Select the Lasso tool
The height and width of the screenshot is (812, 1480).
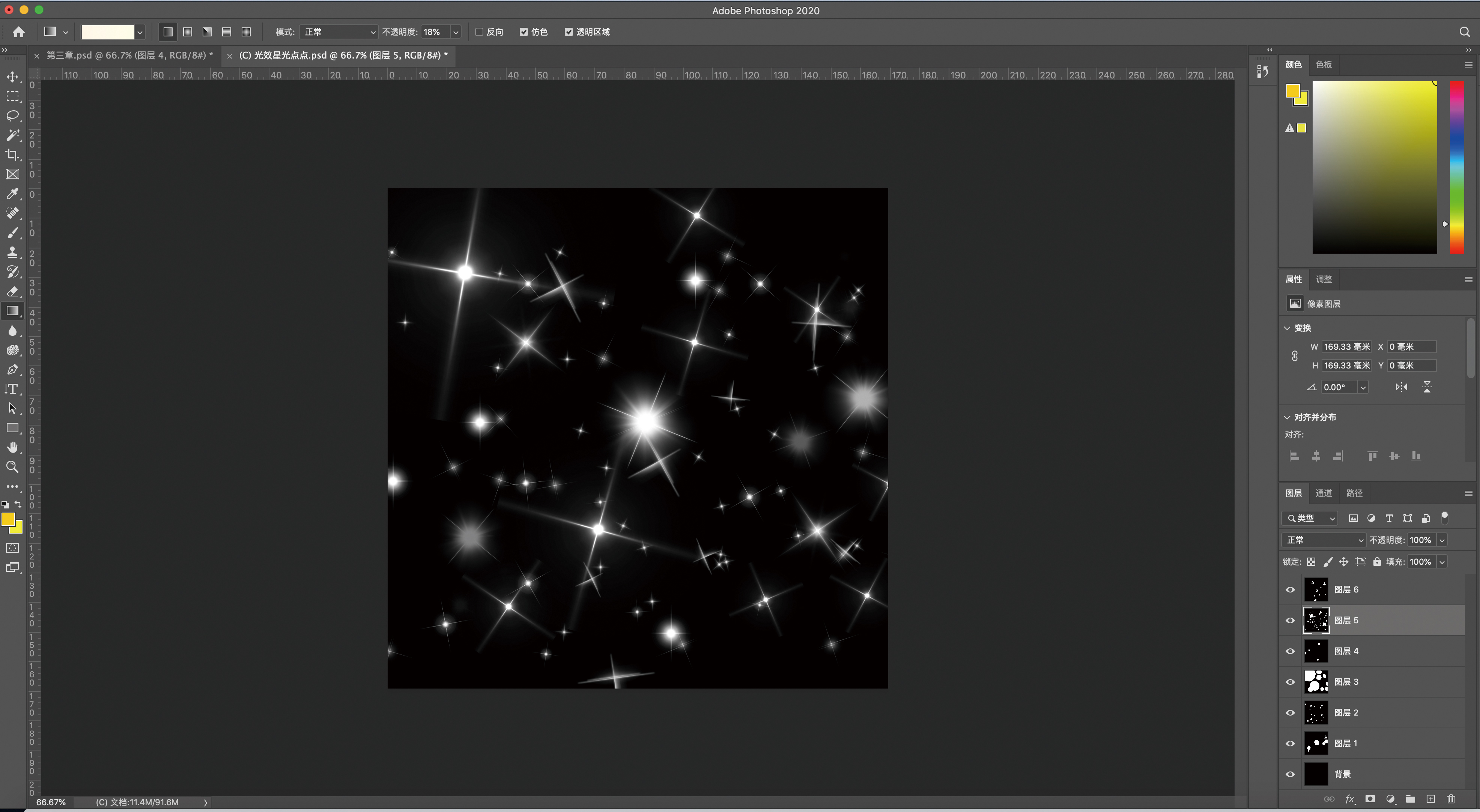pyautogui.click(x=12, y=116)
